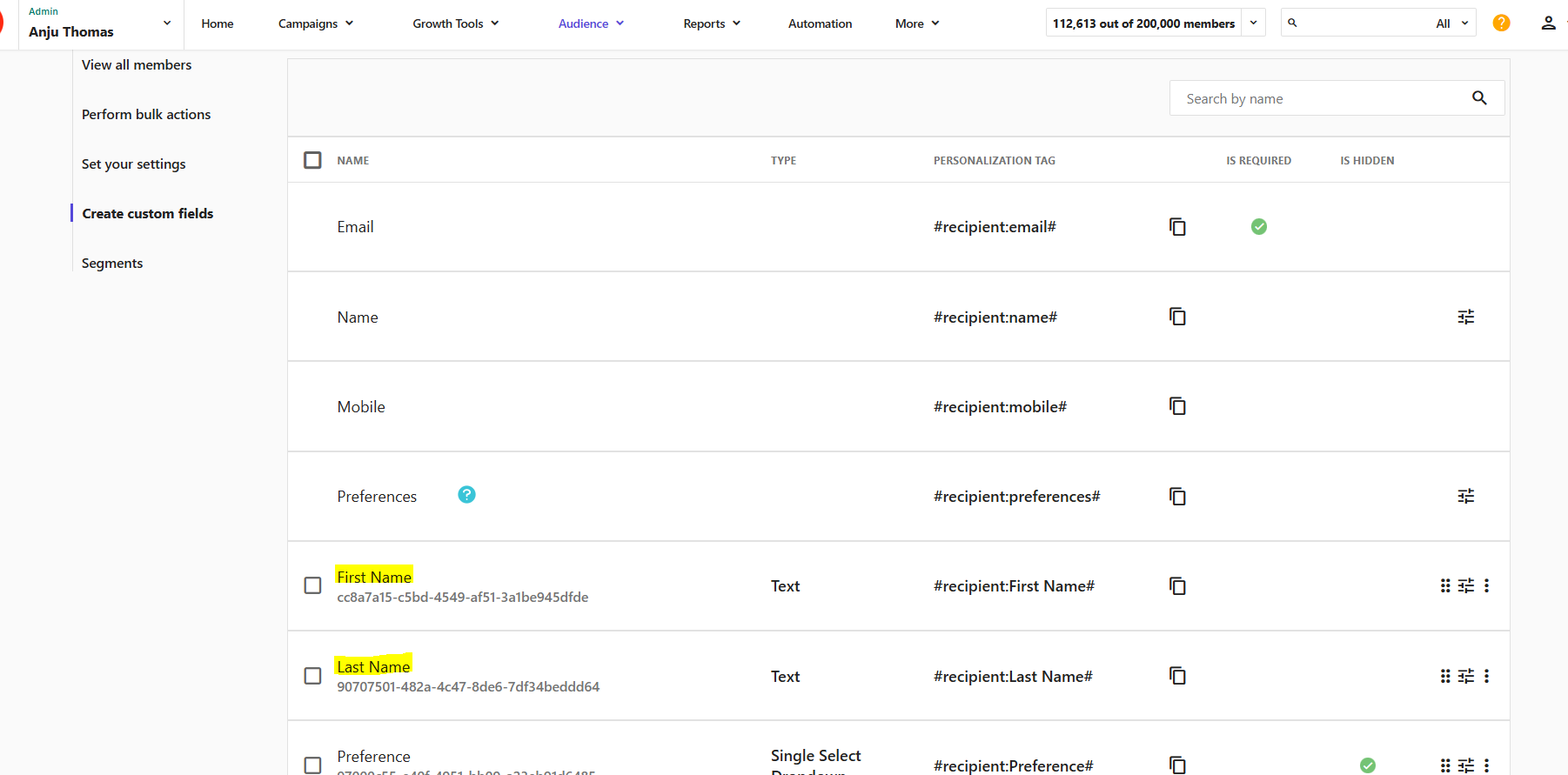Click the ID cc8a7a15-c5bd-4549-af51-3a1be945dfde
This screenshot has height=775, width=1568.
(463, 597)
